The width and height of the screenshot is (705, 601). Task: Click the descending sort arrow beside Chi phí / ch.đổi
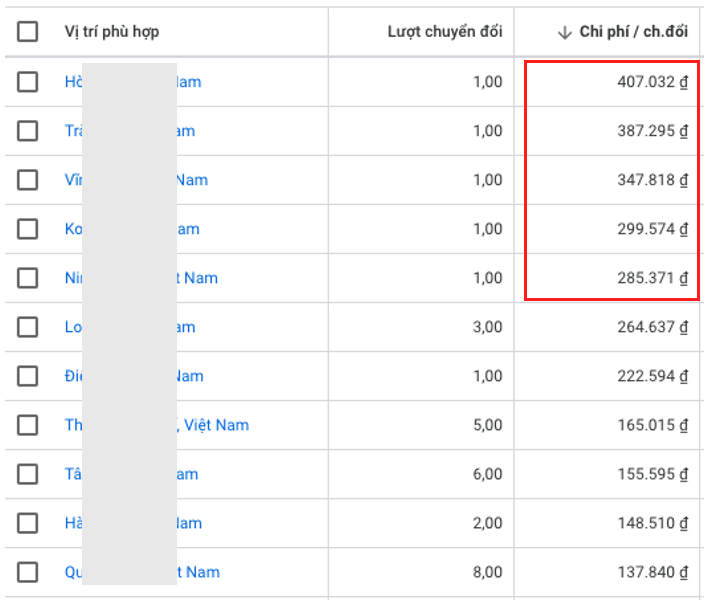tap(565, 32)
